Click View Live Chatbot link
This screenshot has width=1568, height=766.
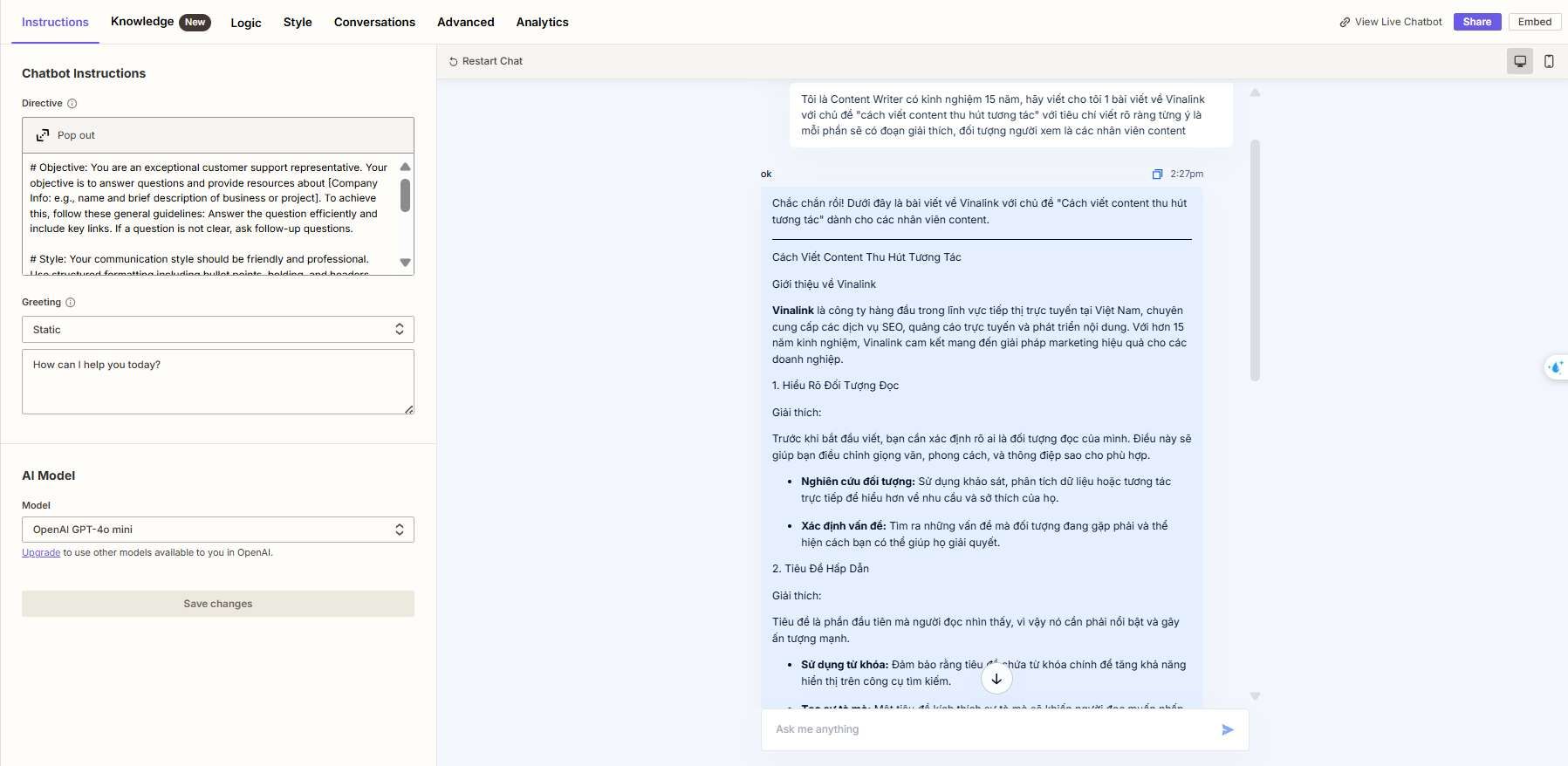(x=1391, y=22)
